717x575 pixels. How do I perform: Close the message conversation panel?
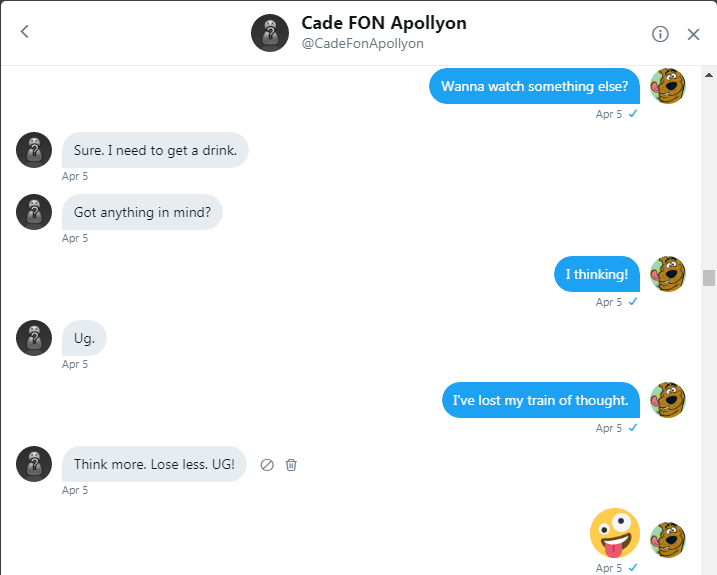coord(693,34)
